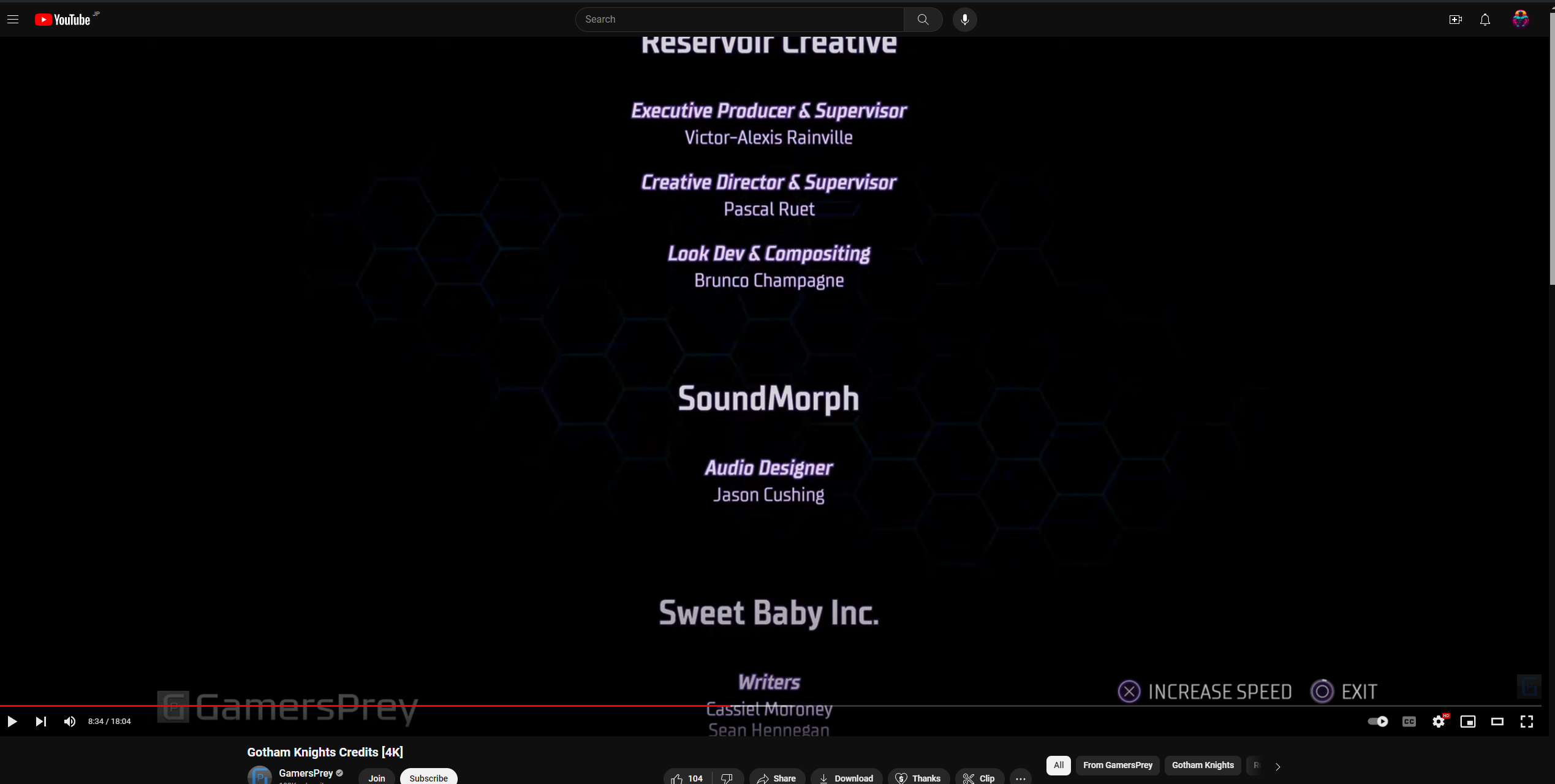Like the video with 104 likes
Image resolution: width=1555 pixels, height=784 pixels.
[x=687, y=778]
